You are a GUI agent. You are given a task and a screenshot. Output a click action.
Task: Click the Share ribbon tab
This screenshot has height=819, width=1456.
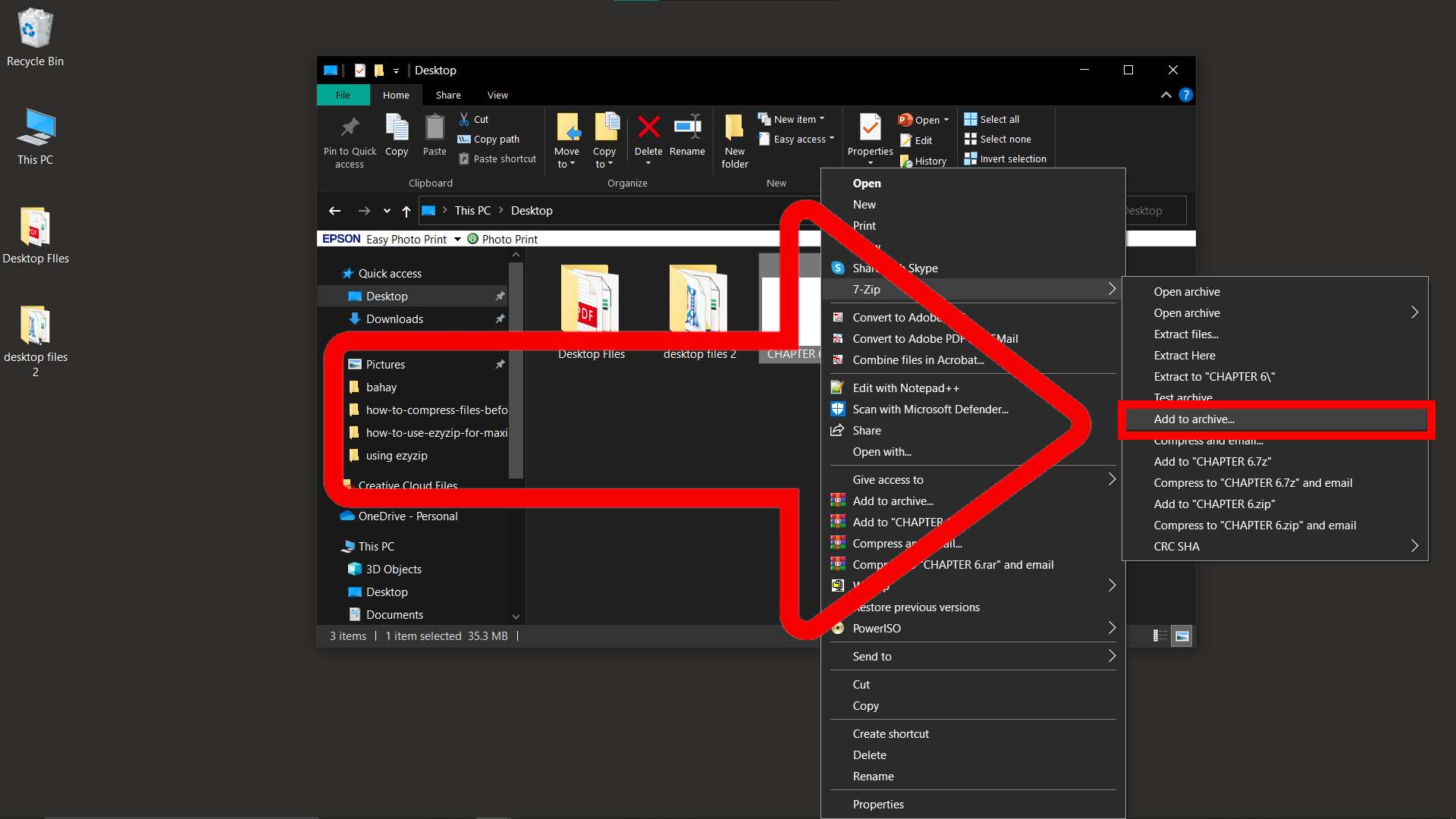tap(448, 94)
